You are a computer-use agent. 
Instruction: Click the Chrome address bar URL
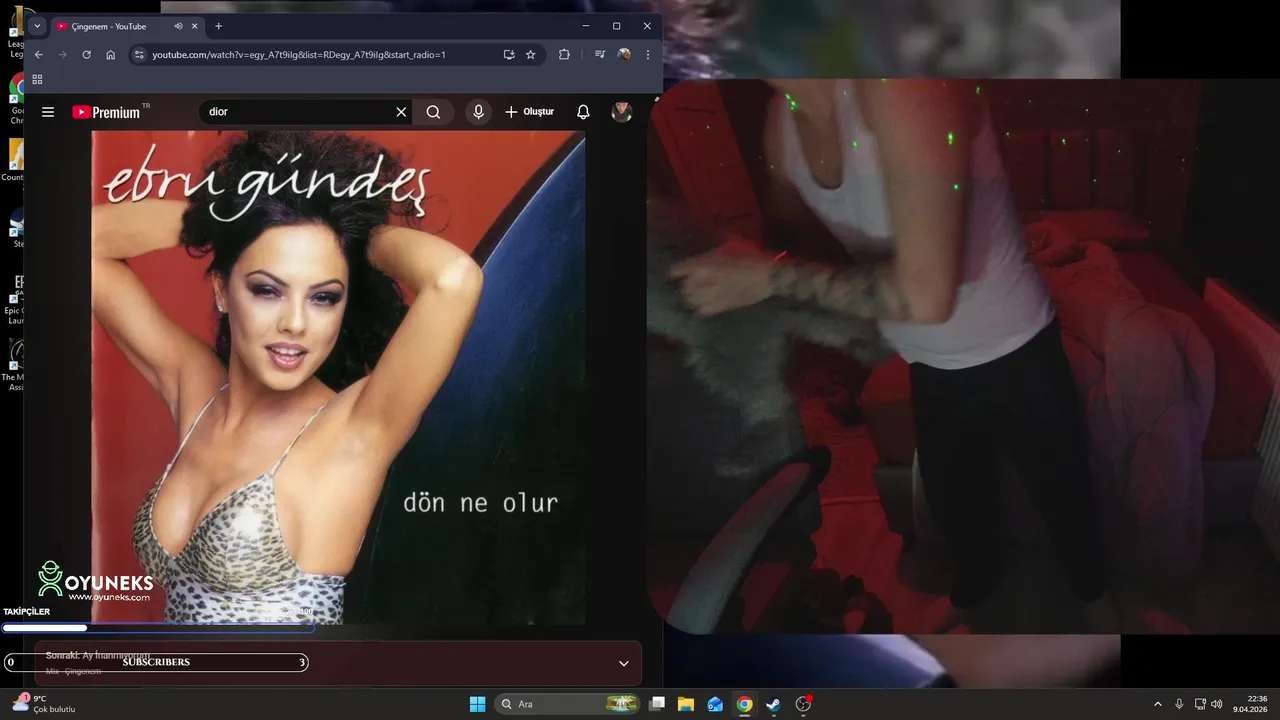pos(299,55)
